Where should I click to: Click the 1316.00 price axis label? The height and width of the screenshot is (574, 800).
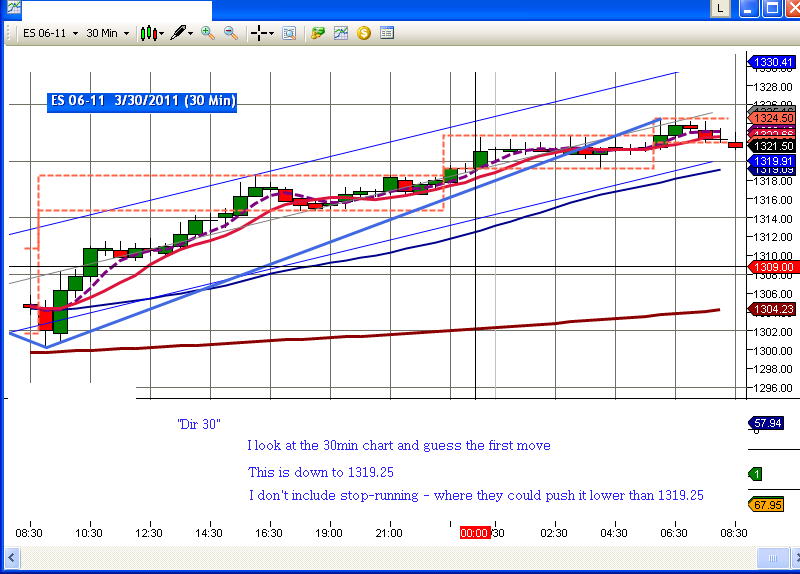774,200
